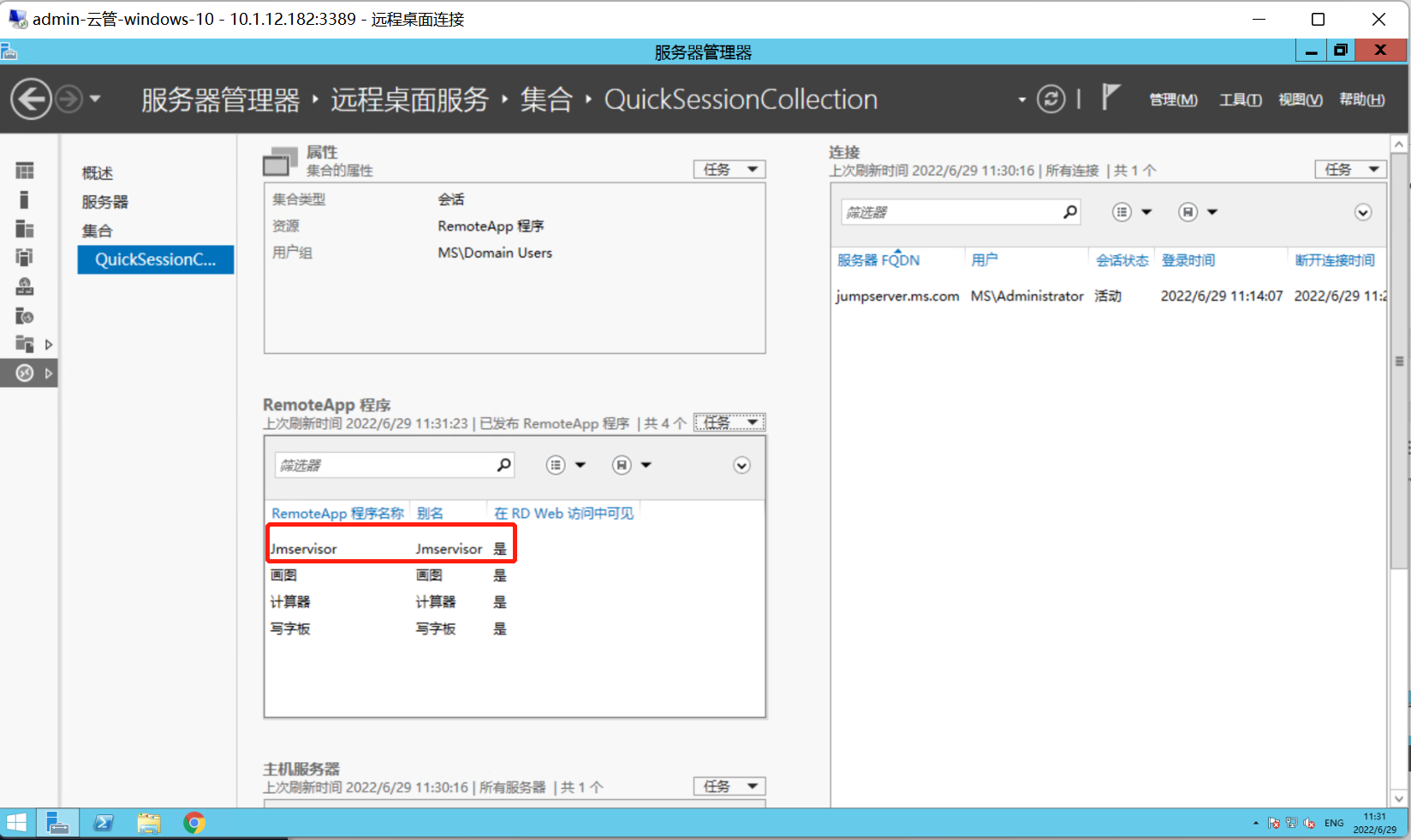
Task: Click the Remote Desktop Services sidebar icon
Action: pos(24,372)
